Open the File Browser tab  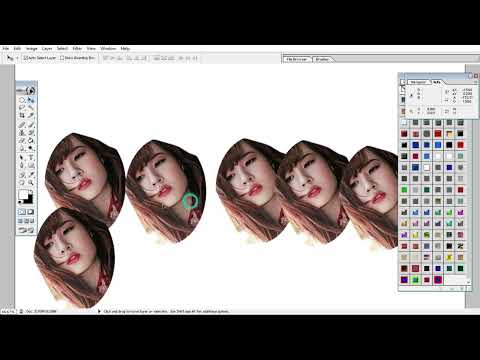coord(297,59)
